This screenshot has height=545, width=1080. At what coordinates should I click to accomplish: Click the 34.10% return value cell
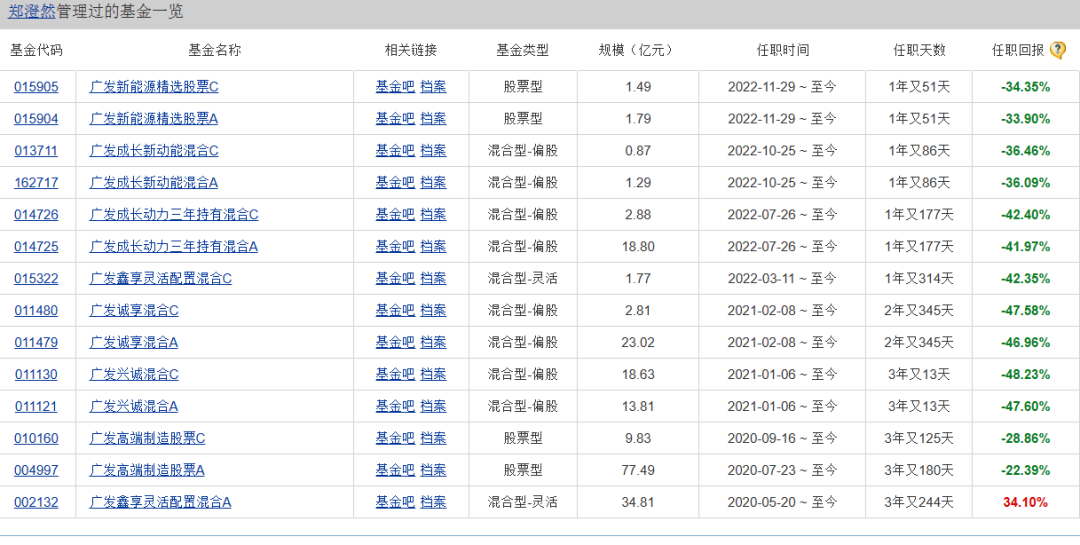(1025, 503)
